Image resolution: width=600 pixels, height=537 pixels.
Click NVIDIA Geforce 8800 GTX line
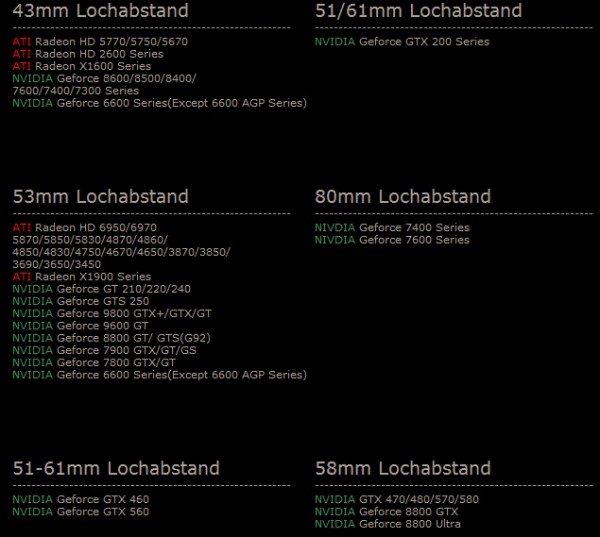coord(386,511)
